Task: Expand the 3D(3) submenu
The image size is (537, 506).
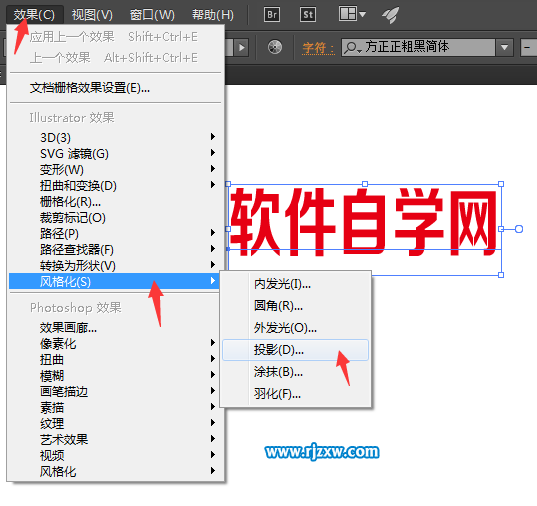Action: [x=115, y=137]
